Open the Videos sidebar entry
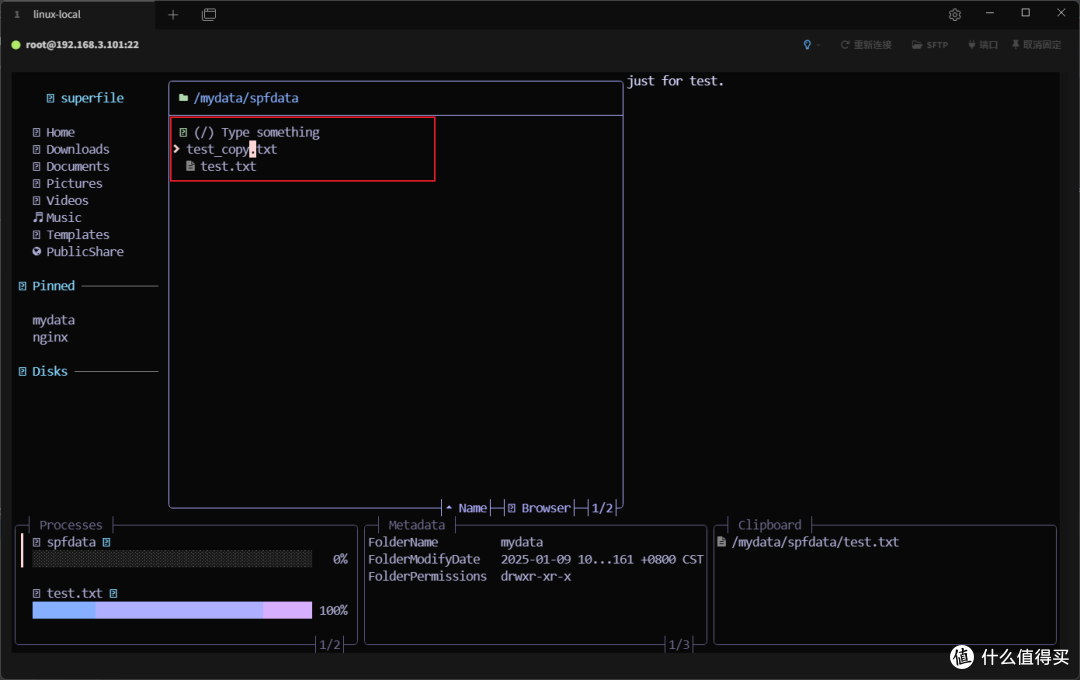This screenshot has width=1080, height=680. click(60, 200)
